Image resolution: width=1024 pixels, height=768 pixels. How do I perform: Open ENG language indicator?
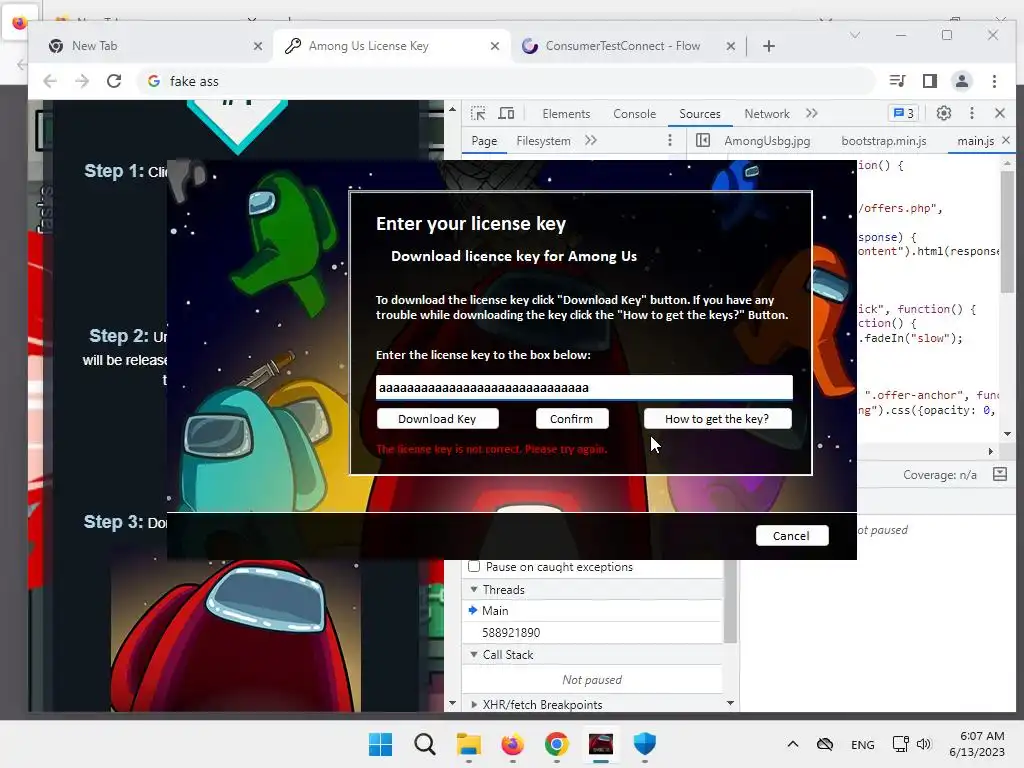tap(863, 744)
